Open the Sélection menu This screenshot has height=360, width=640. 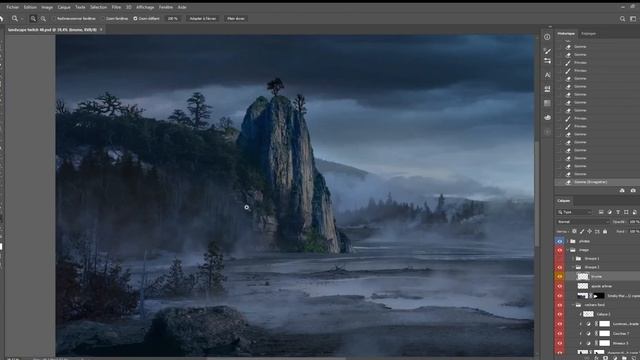pyautogui.click(x=98, y=7)
